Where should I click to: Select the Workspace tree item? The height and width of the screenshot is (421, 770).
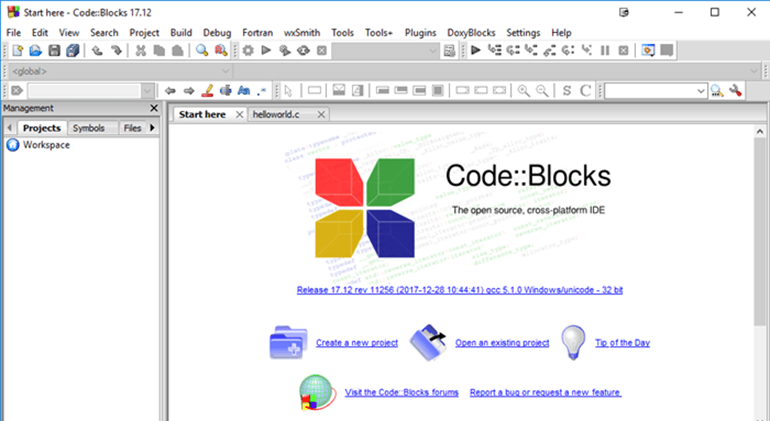(x=46, y=145)
